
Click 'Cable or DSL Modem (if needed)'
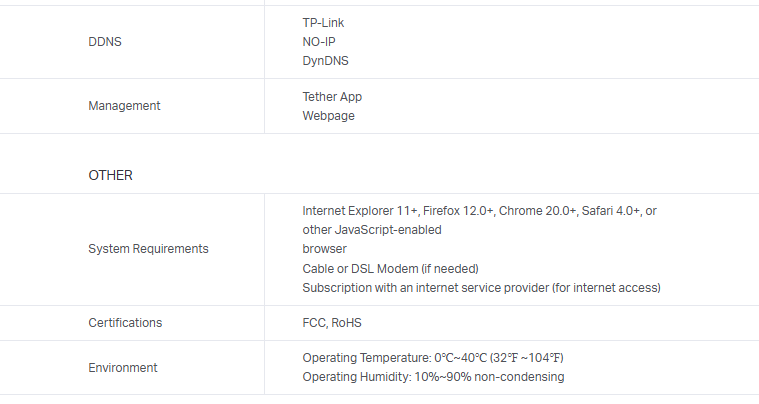tap(391, 268)
